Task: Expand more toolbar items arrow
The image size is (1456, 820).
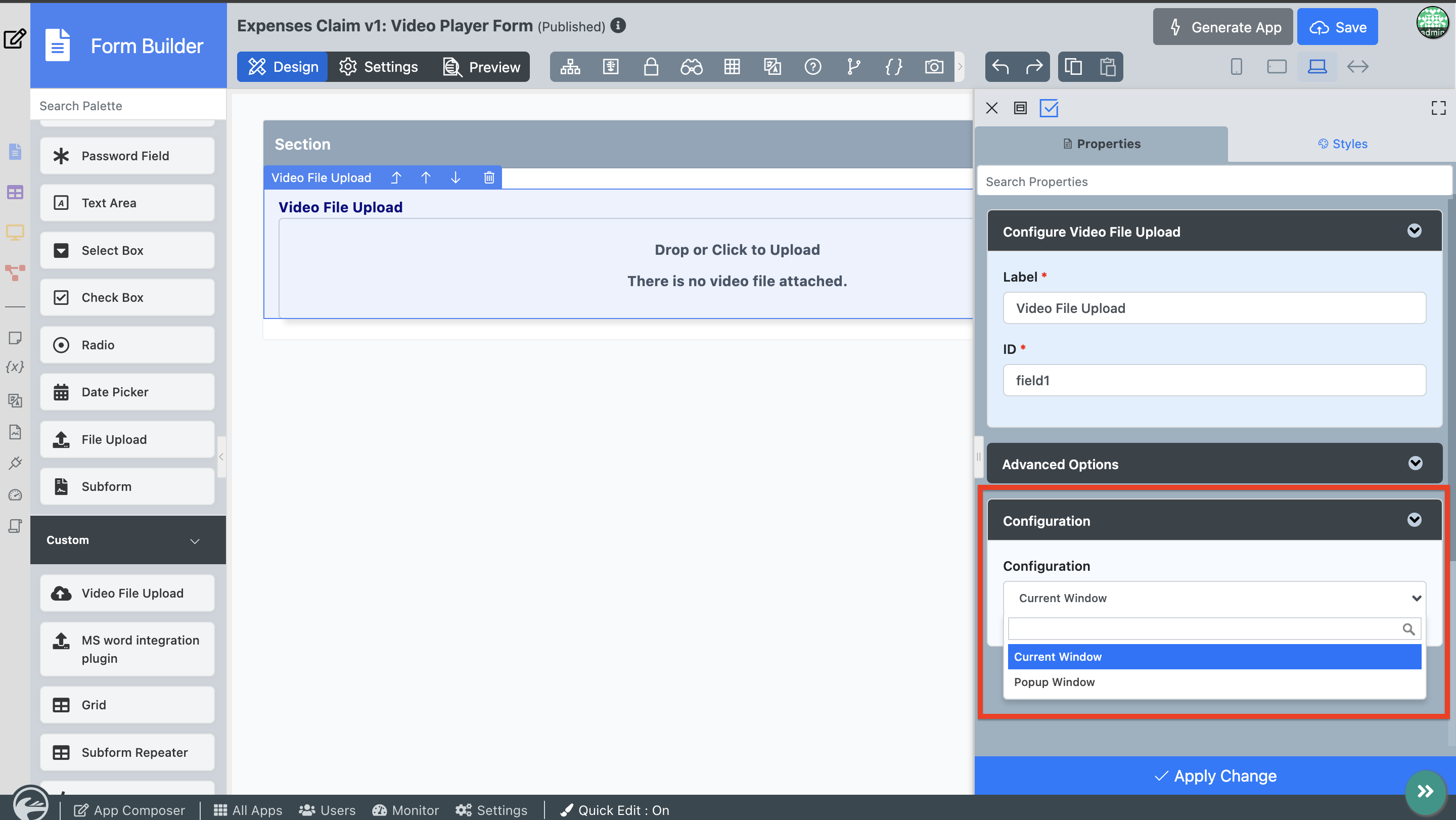Action: [x=960, y=67]
